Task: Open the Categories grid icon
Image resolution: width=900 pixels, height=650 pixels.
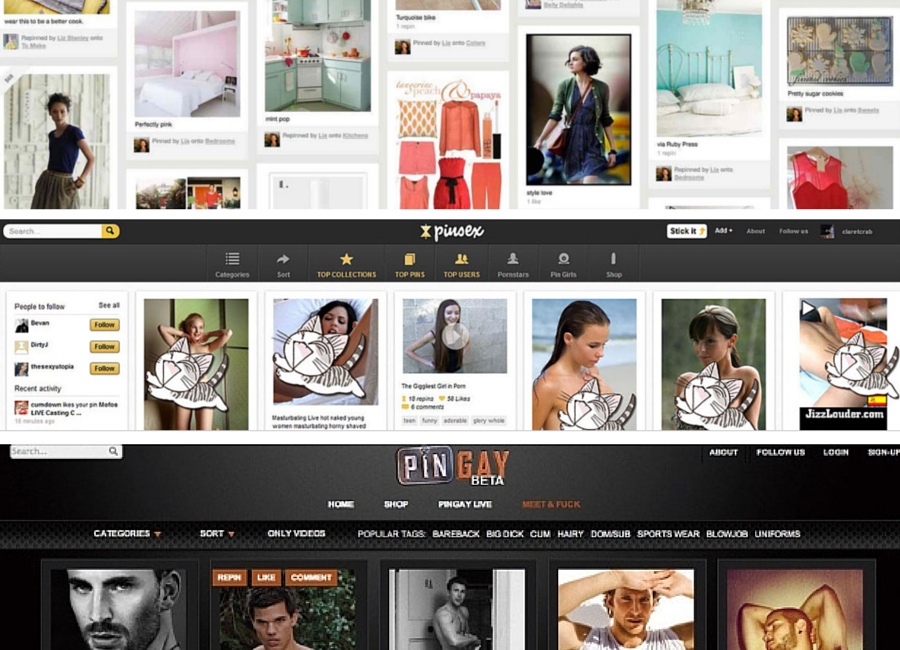Action: click(232, 259)
